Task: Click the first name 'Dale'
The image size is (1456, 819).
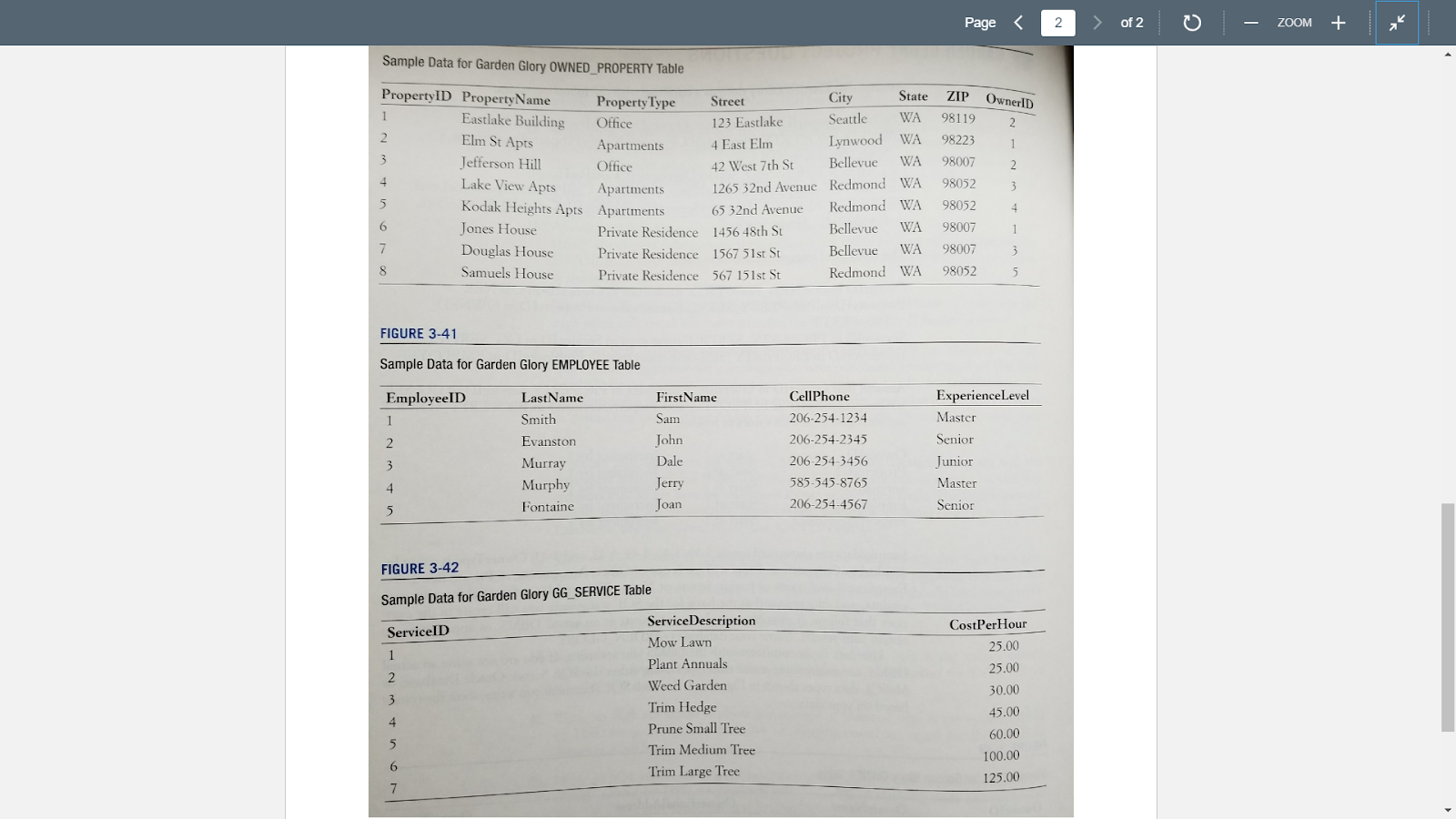Action: coord(670,461)
